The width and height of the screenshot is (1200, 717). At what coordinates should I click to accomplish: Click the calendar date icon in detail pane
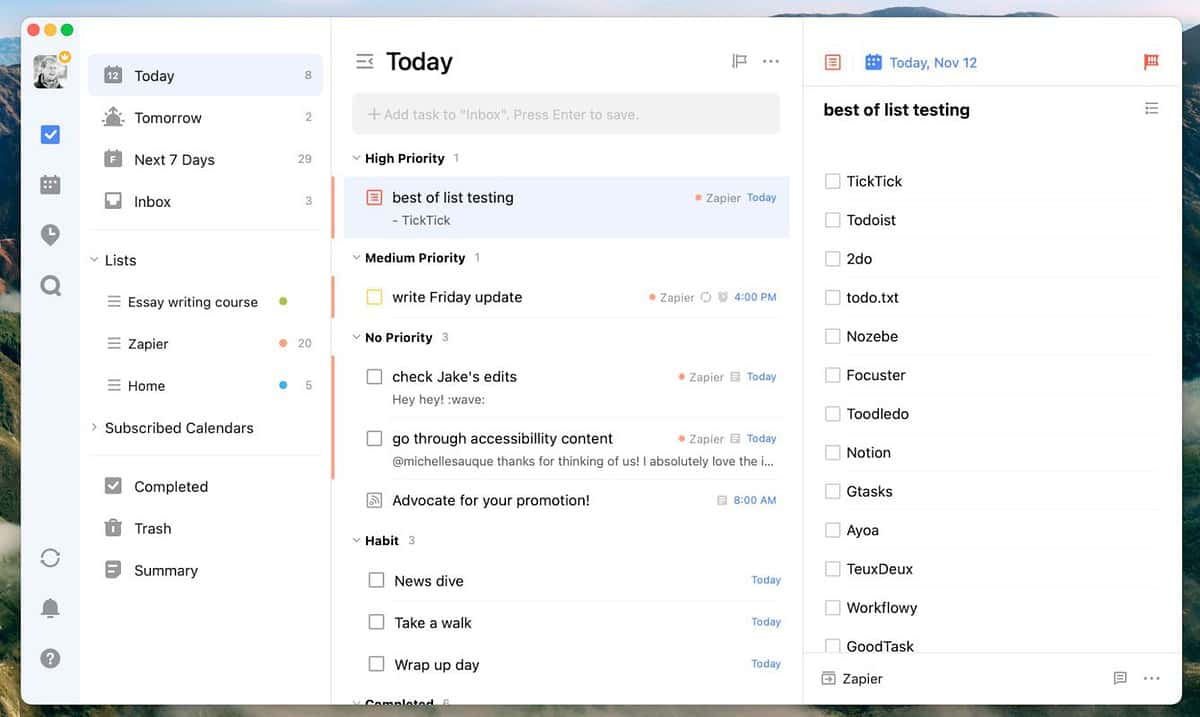[x=873, y=62]
